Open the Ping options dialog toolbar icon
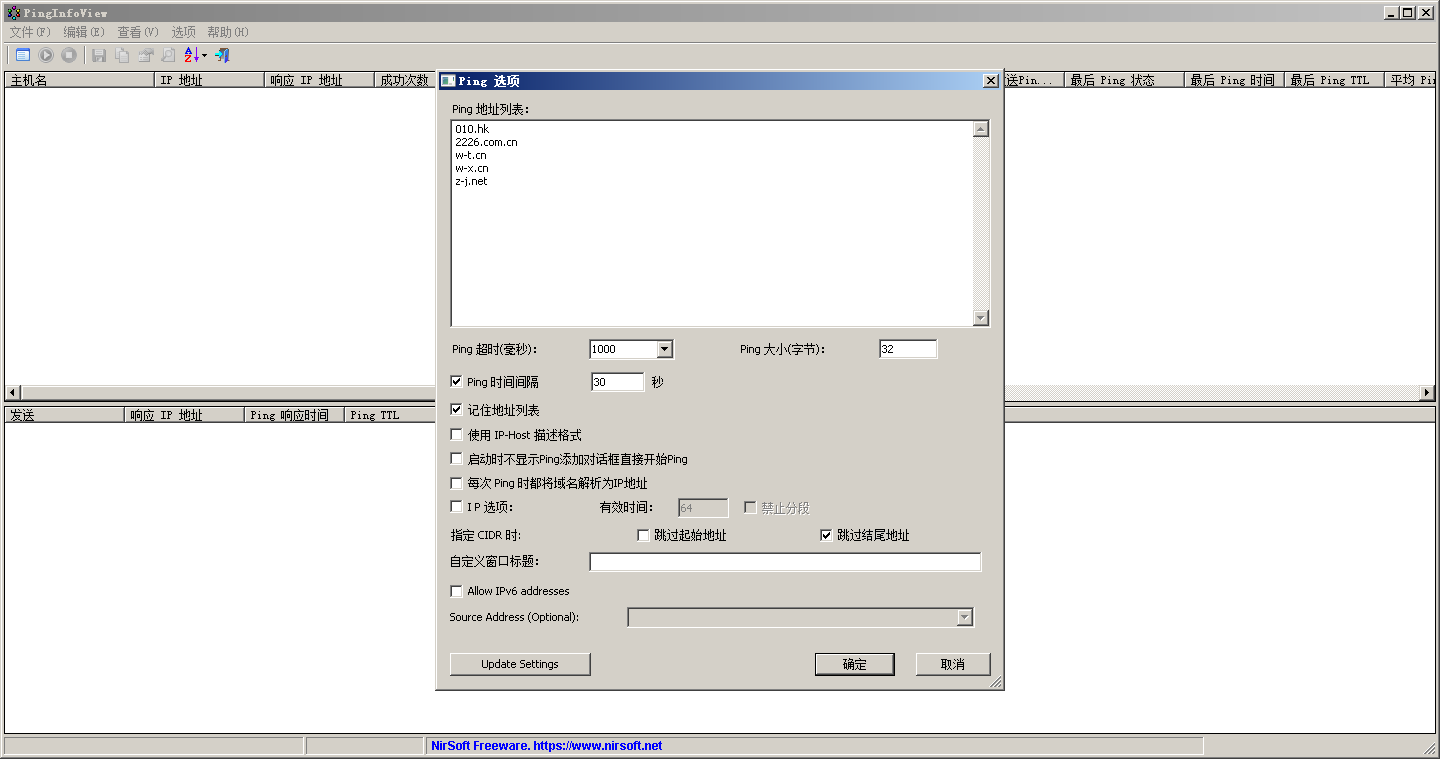 [x=22, y=55]
